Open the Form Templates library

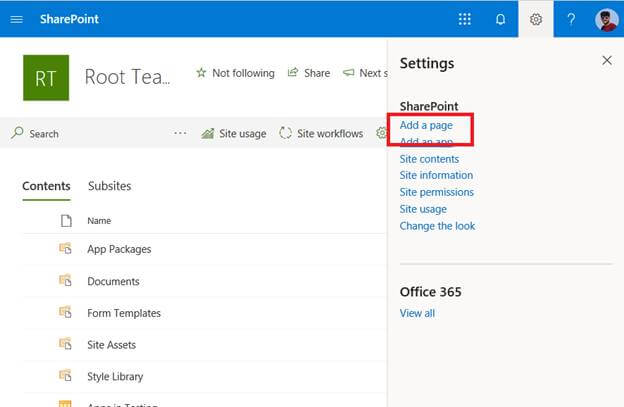pyautogui.click(x=124, y=314)
